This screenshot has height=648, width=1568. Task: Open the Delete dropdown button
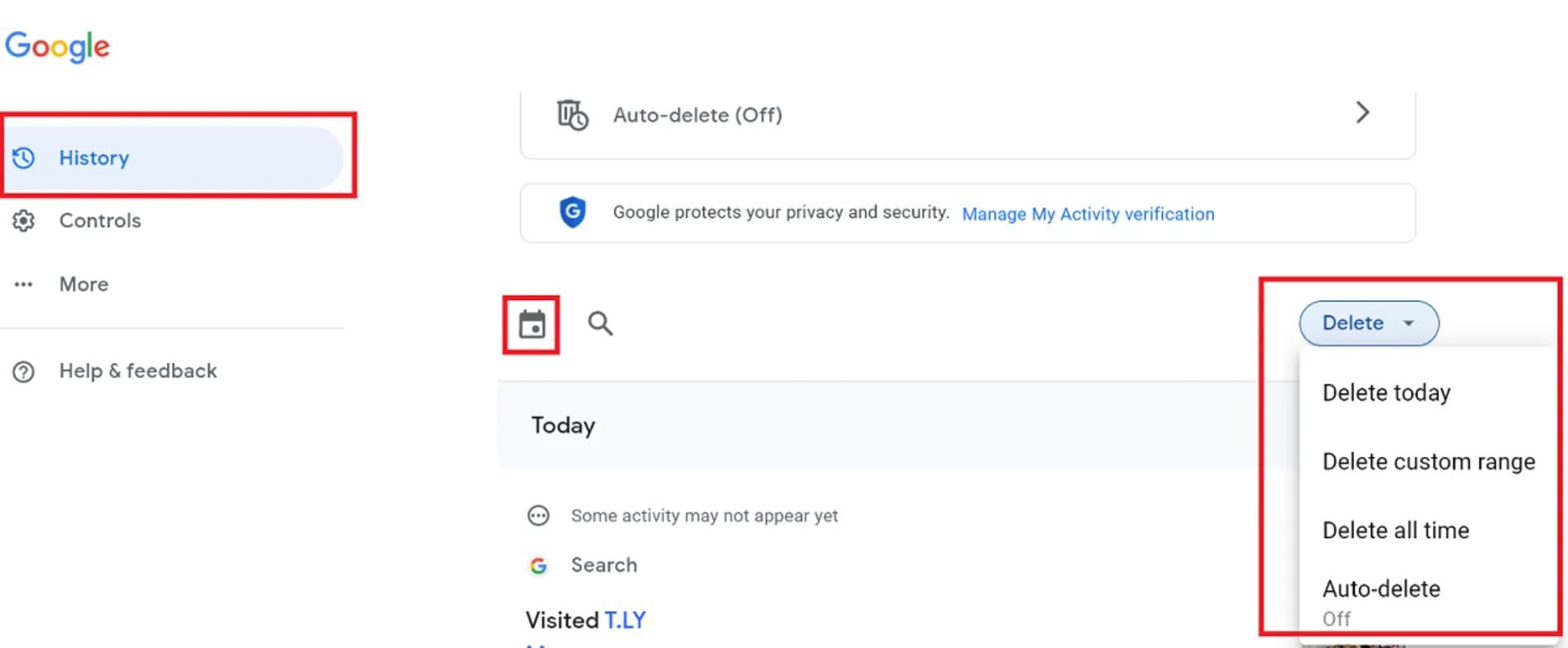point(1353,323)
